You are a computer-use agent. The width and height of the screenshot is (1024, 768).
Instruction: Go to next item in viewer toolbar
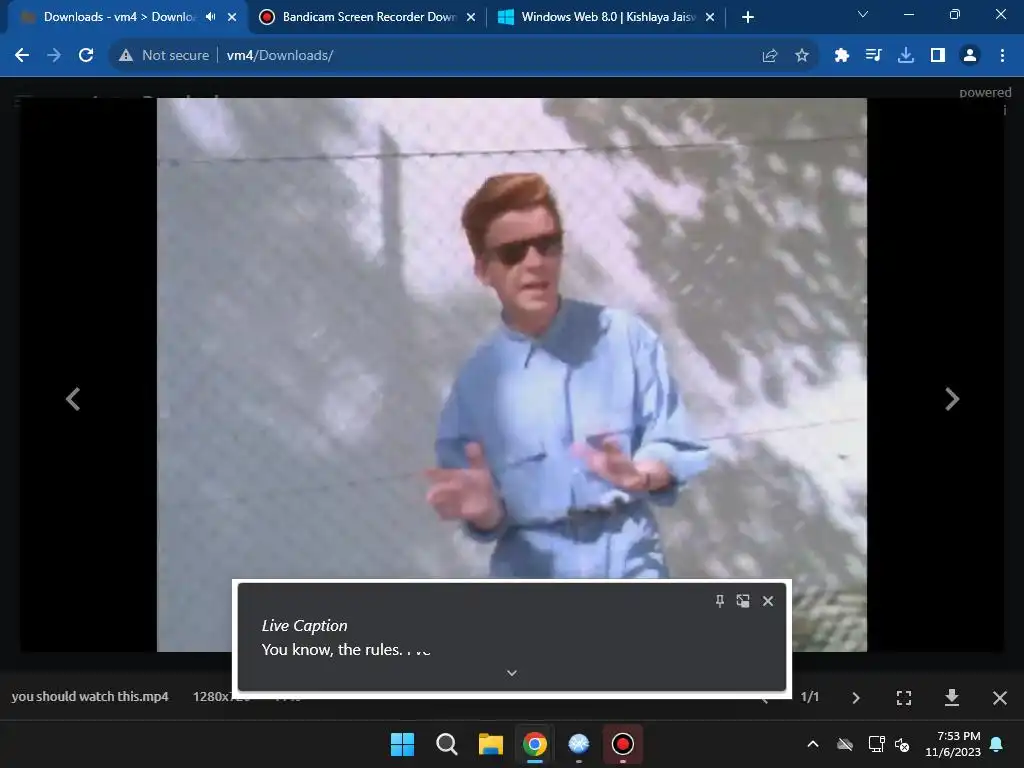pyautogui.click(x=856, y=698)
